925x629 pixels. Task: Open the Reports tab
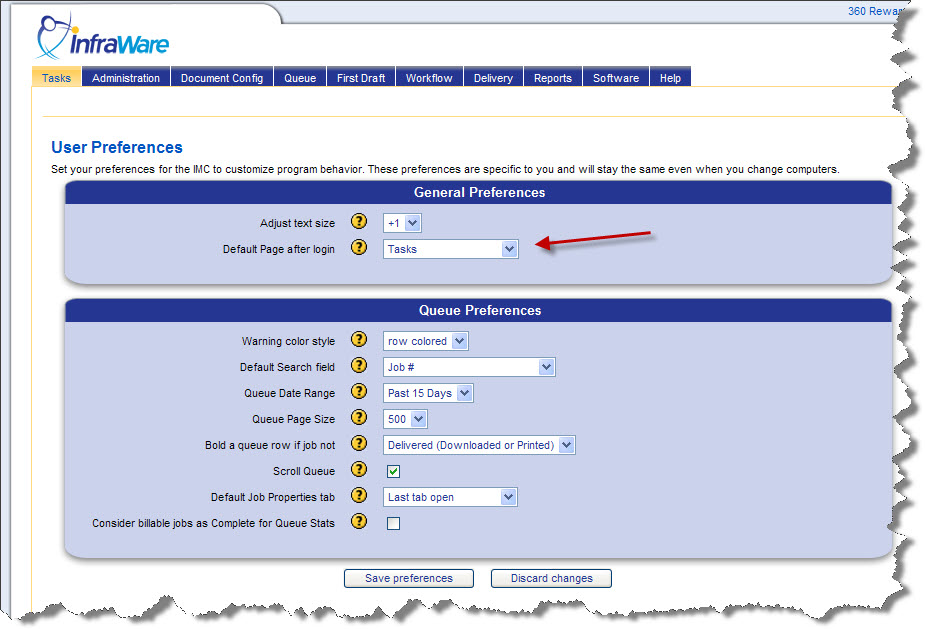(x=552, y=78)
